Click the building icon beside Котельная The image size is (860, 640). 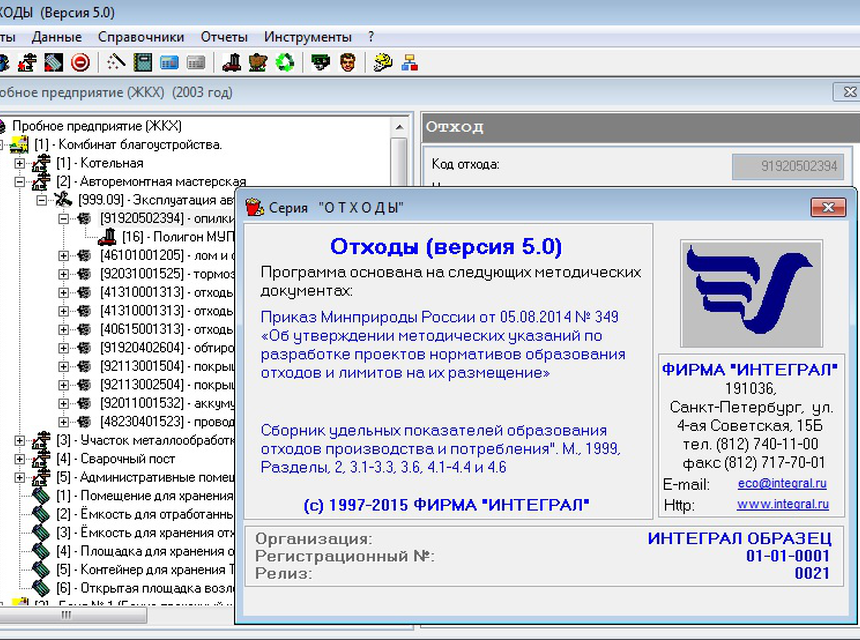point(42,163)
